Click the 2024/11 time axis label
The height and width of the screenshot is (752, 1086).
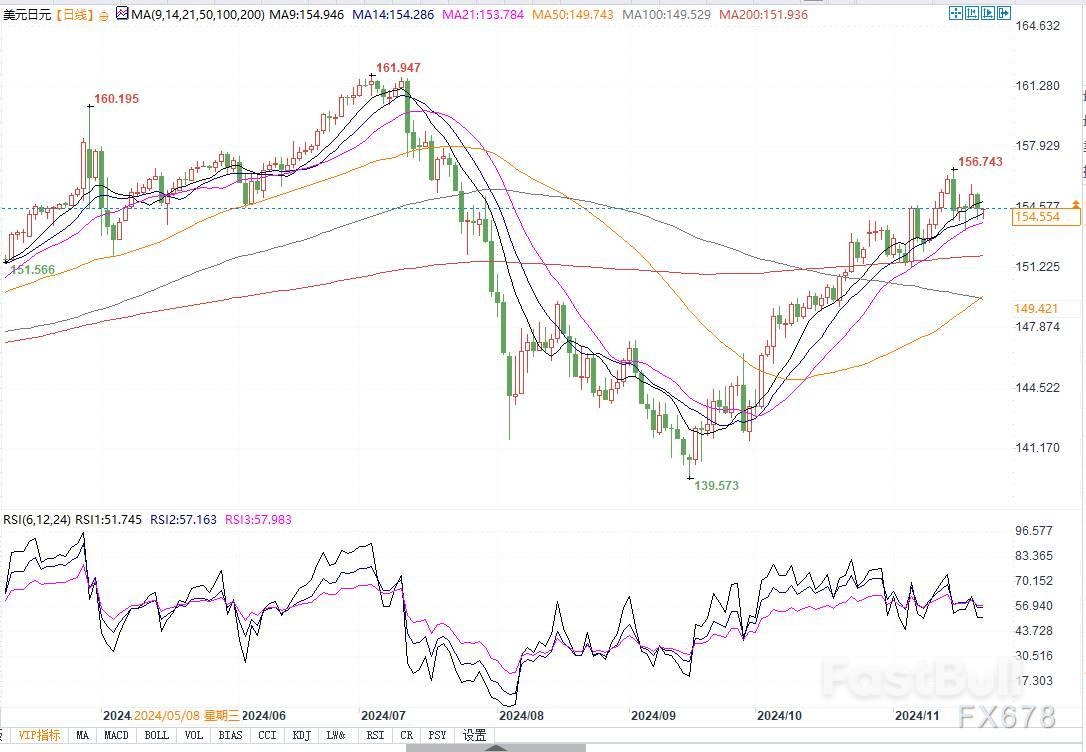(x=917, y=715)
